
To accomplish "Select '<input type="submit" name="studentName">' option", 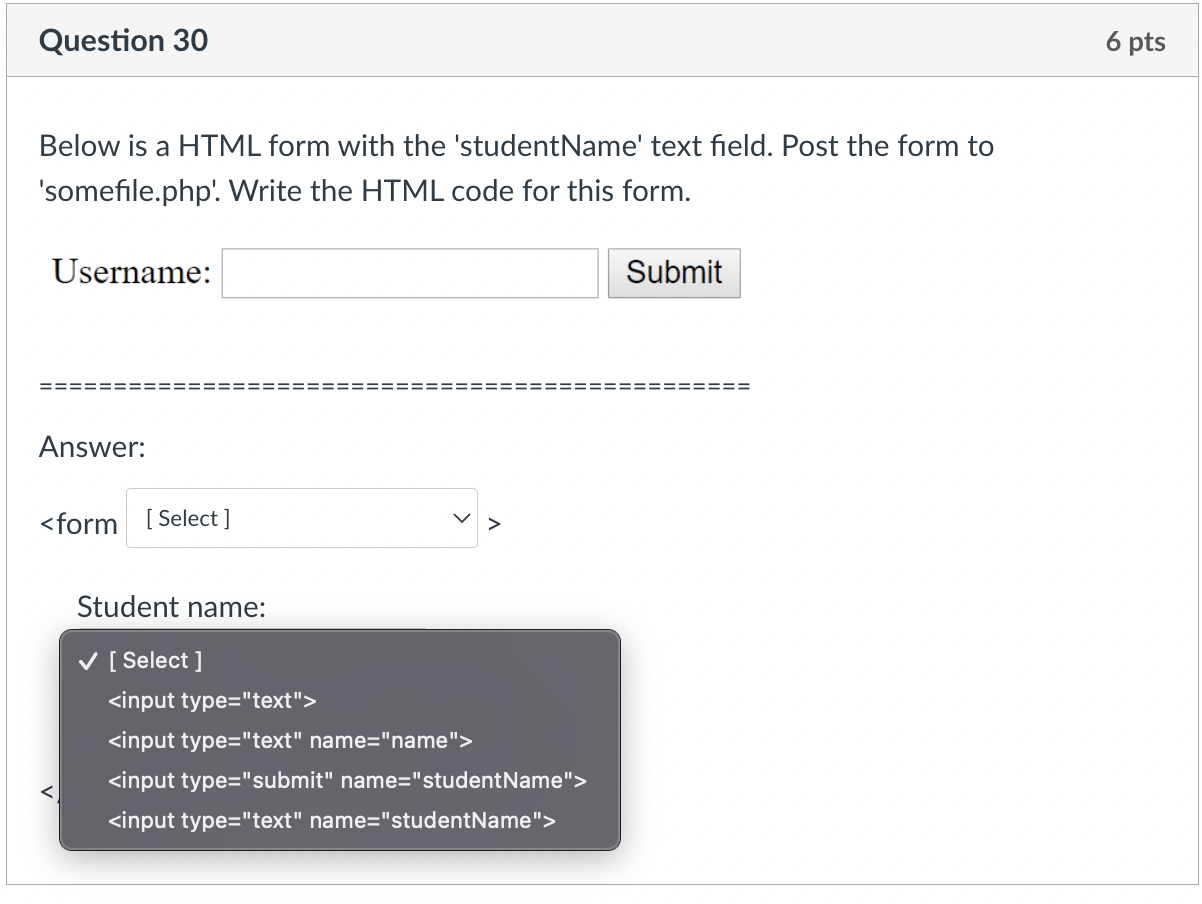I will coord(347,780).
